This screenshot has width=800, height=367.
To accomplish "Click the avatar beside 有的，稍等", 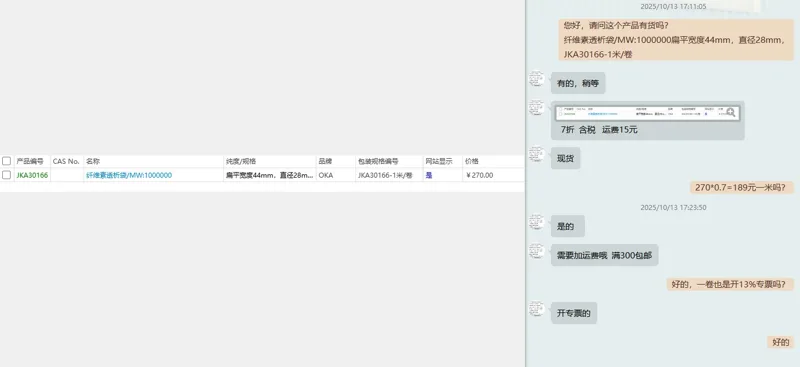I will [537, 79].
